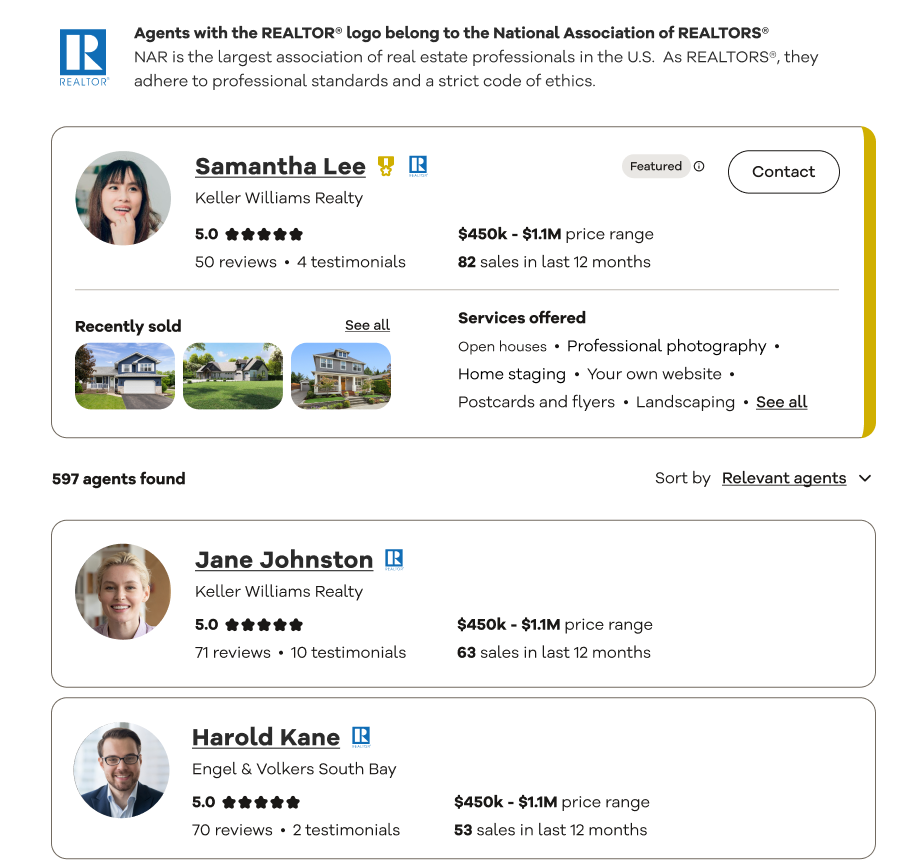Screen dimensions: 920x865
Task: Open the middle recently sold lawn photo
Action: 233,376
